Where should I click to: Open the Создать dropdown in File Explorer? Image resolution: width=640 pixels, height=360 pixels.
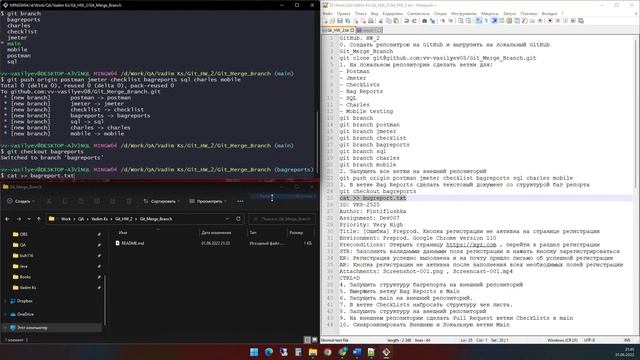point(20,201)
